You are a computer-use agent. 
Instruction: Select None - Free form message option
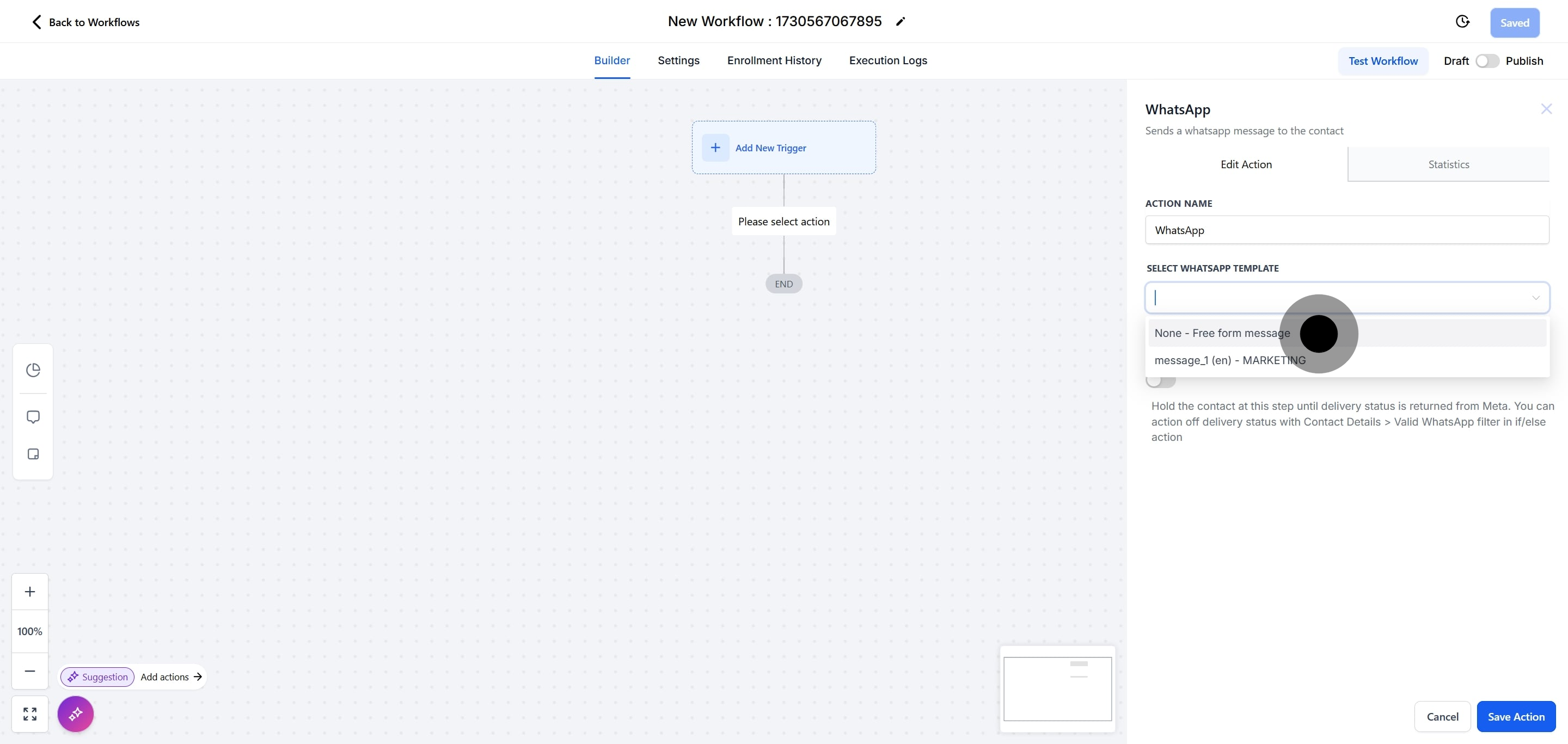[1347, 334]
